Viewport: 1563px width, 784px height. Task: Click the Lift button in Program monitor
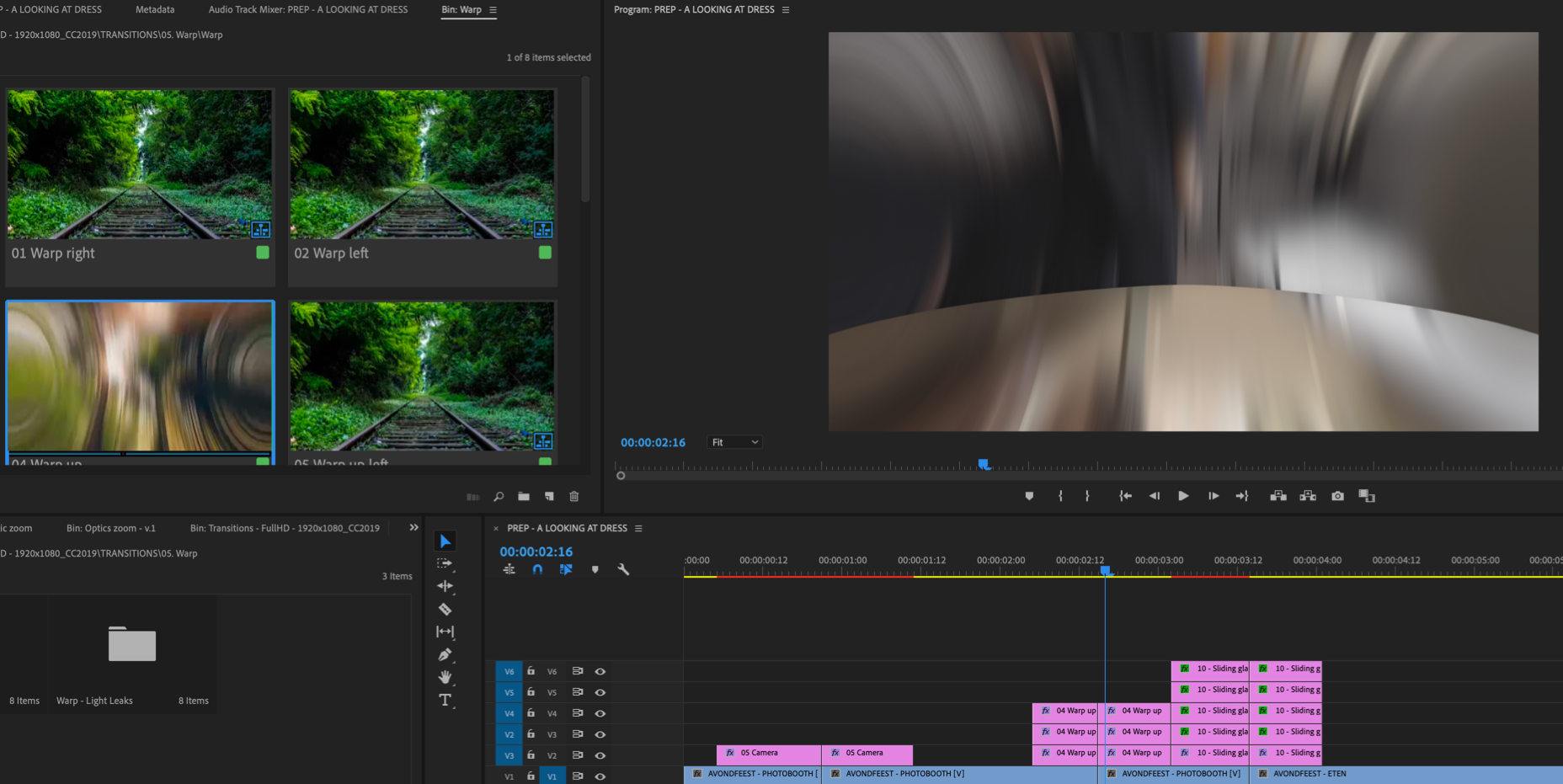coord(1278,496)
